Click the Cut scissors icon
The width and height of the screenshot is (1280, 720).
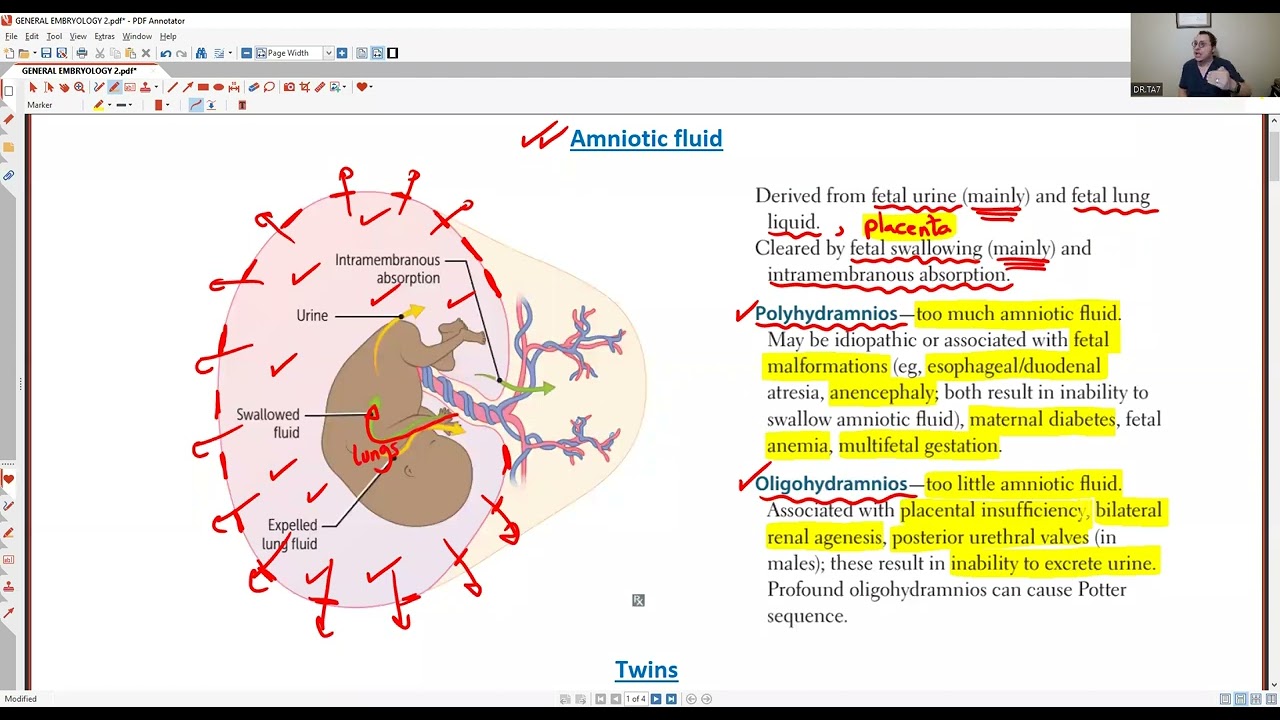click(x=100, y=53)
